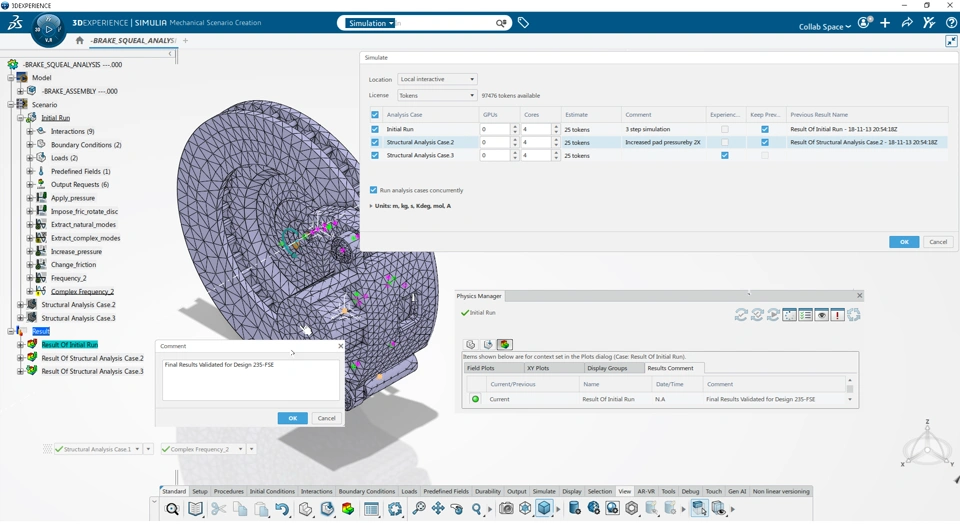960x524 pixels.
Task: Toggle the Analysis Case header select-all checkbox
Action: 375,114
